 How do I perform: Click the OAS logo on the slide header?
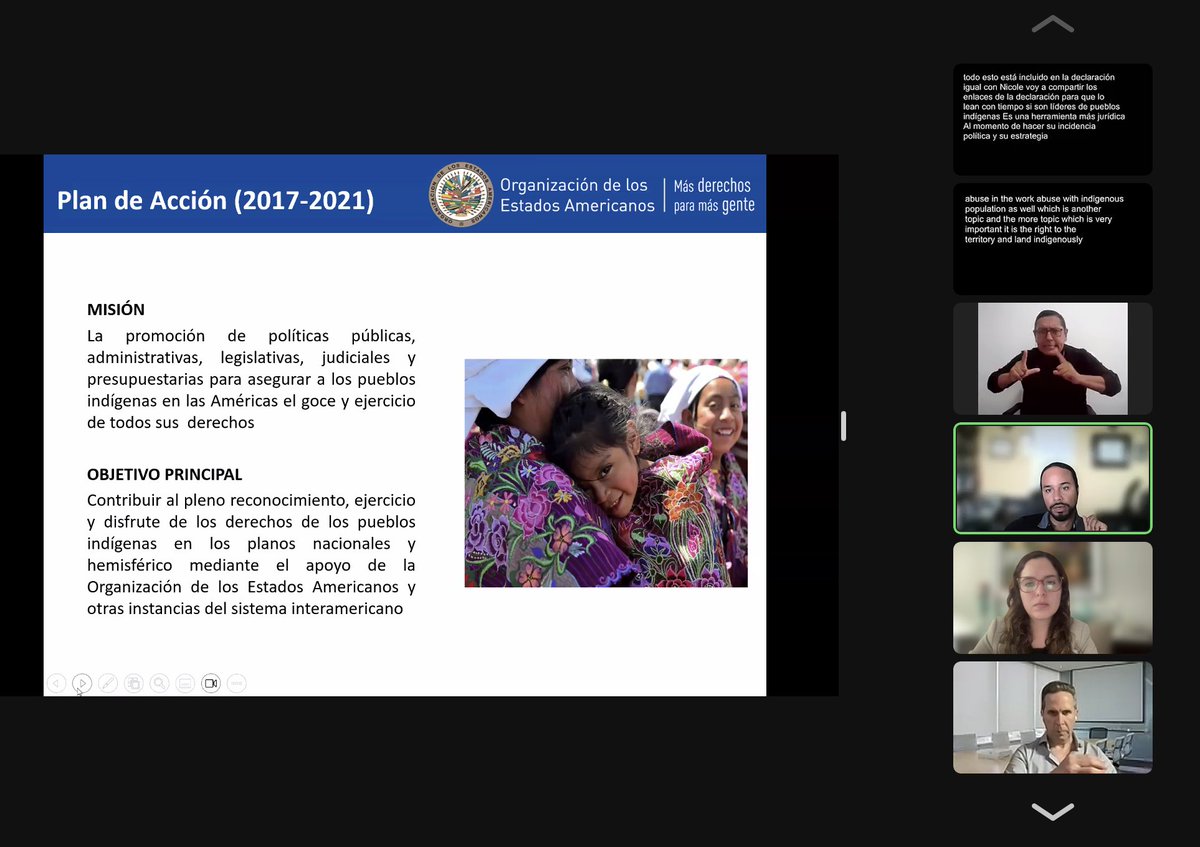click(460, 194)
